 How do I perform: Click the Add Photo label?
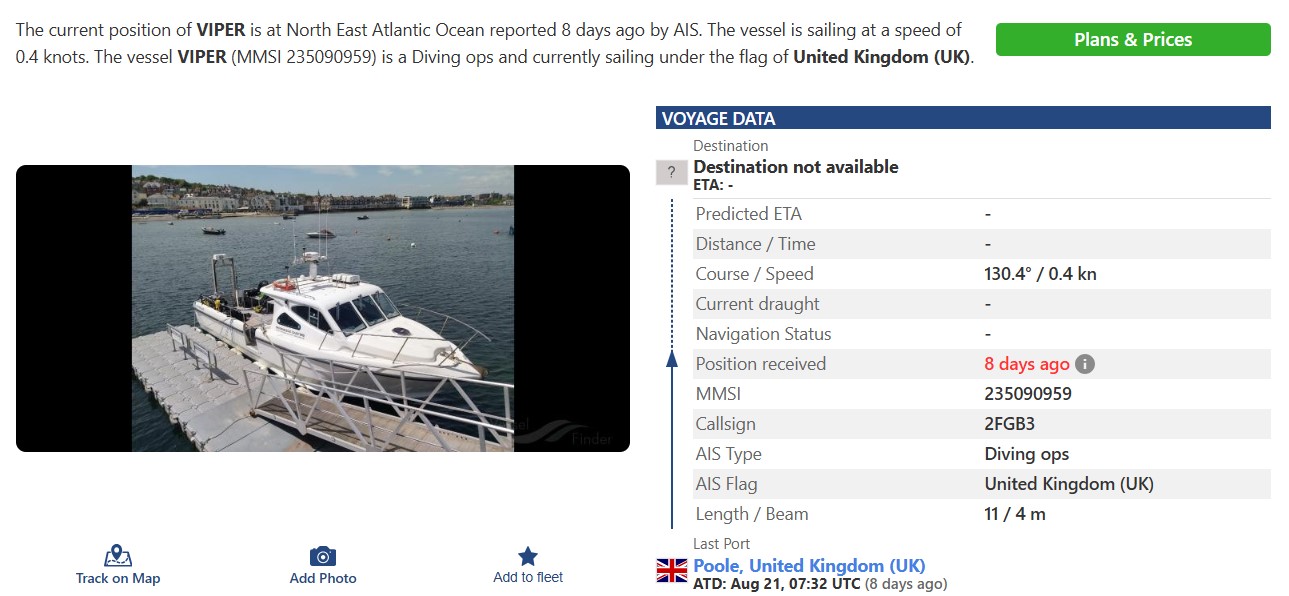(323, 578)
